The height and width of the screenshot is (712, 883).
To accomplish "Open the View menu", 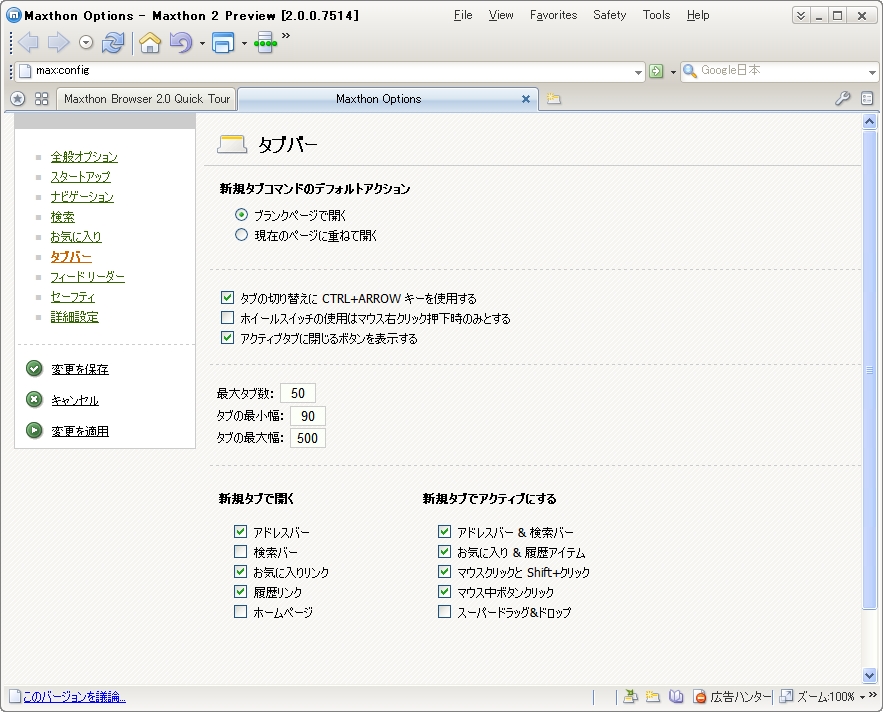I will pos(501,15).
